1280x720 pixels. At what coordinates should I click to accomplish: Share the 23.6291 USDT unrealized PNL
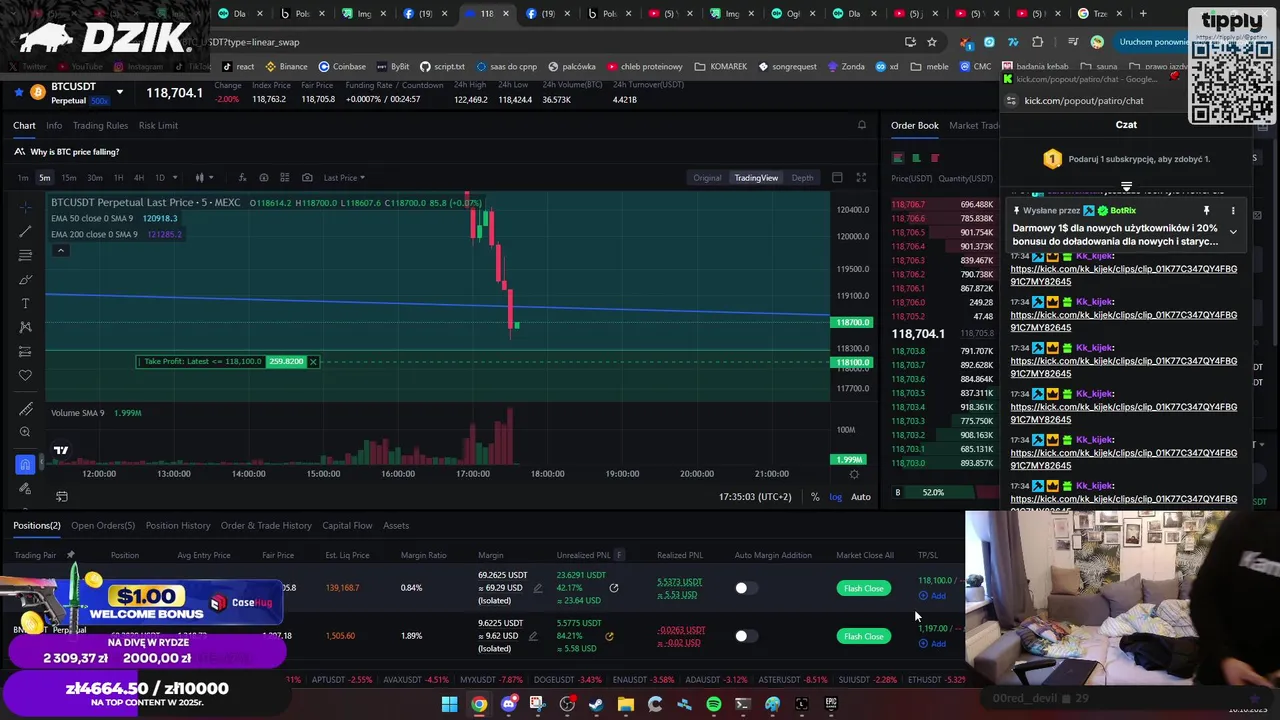[614, 588]
